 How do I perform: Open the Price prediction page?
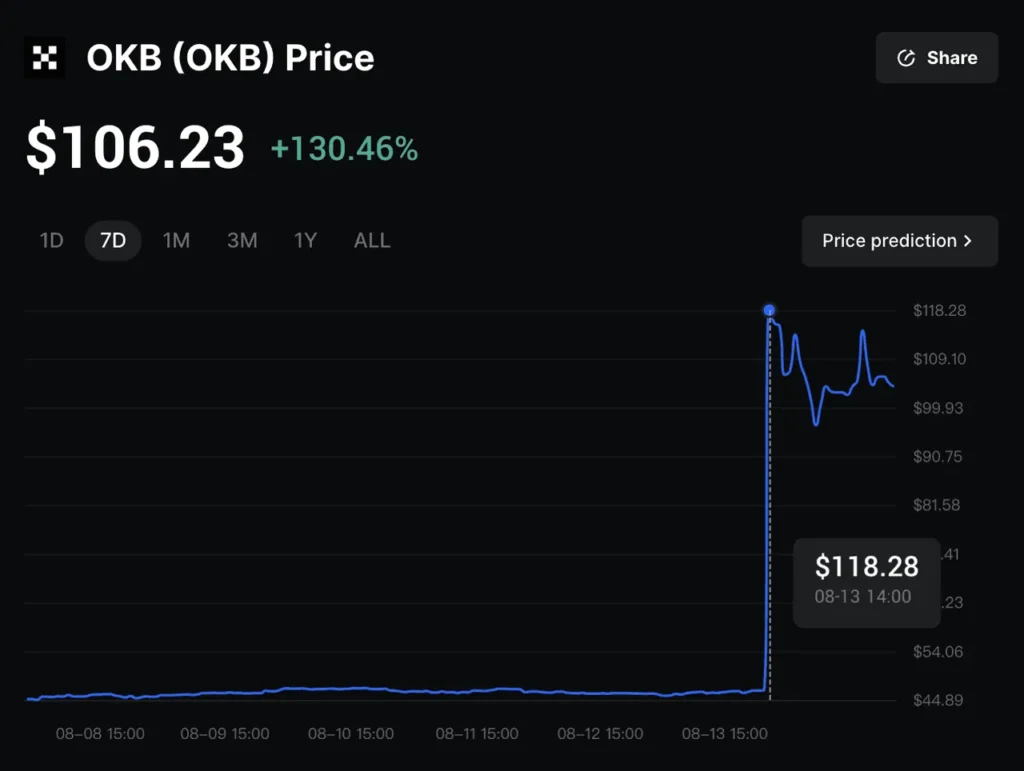[899, 241]
